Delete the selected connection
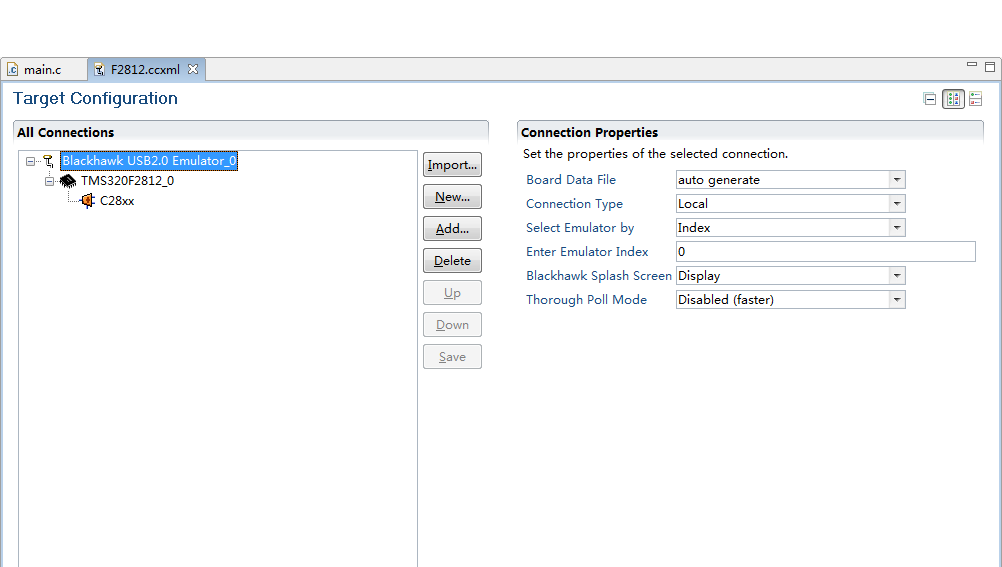 (x=452, y=261)
